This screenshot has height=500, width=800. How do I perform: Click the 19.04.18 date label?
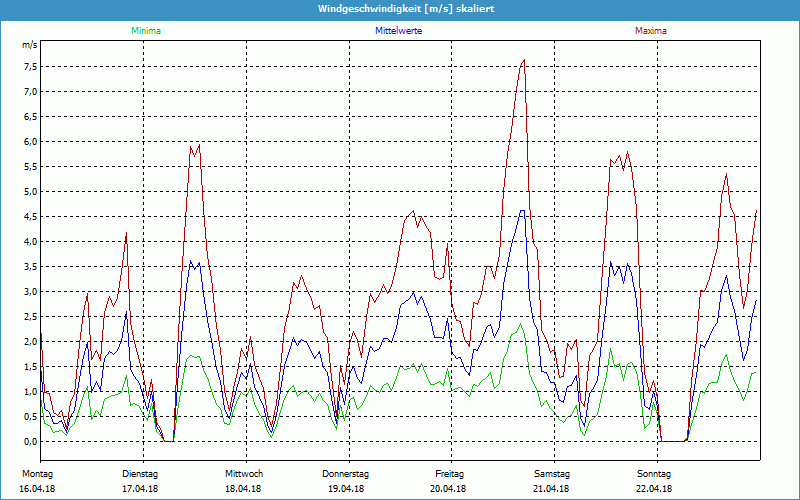(346, 489)
